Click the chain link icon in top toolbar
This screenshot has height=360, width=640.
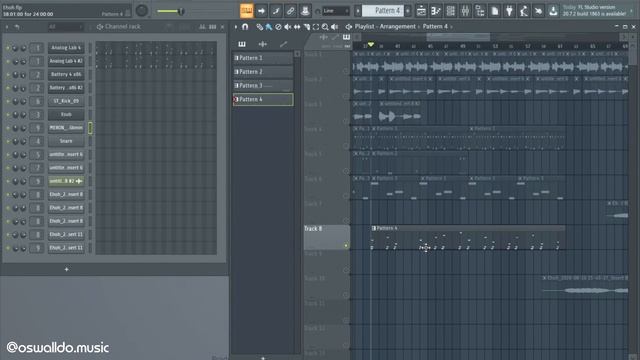291,11
